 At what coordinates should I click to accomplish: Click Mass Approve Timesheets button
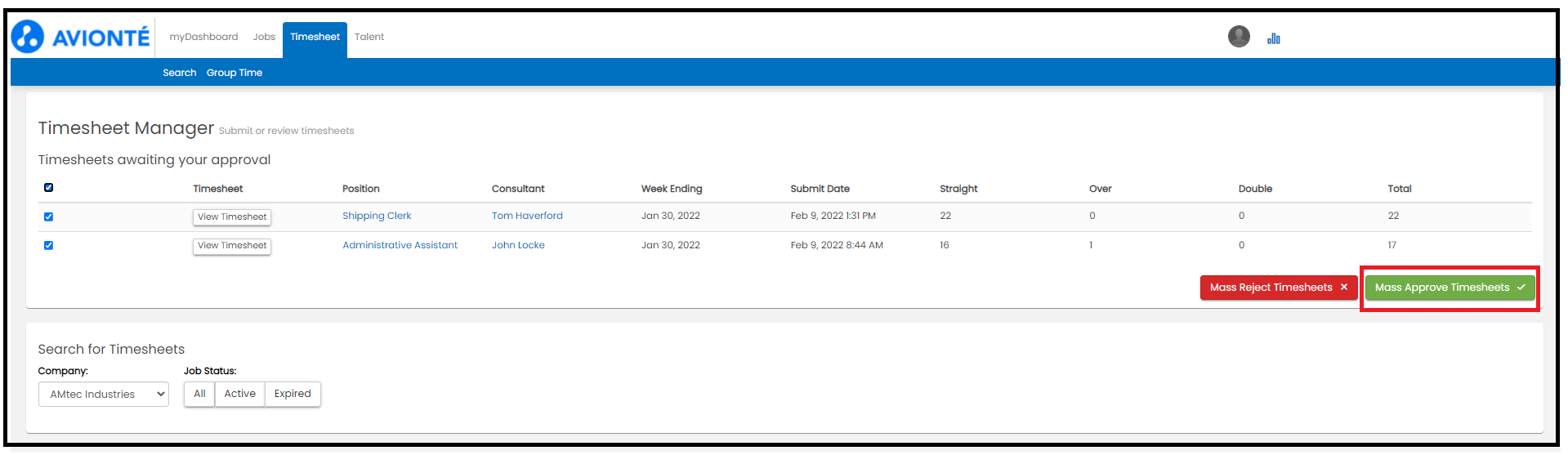tap(1450, 288)
